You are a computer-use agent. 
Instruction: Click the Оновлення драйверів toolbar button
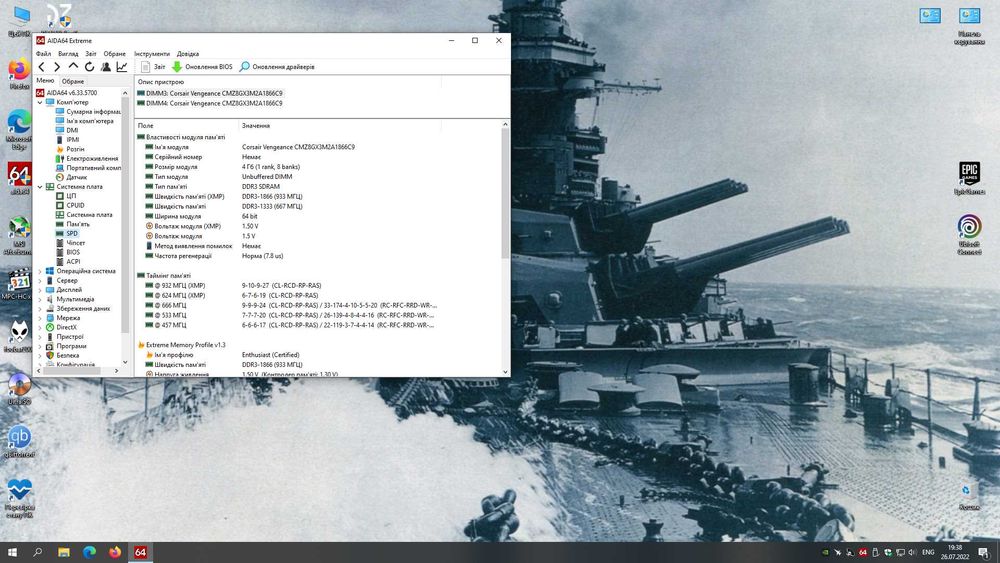(x=277, y=66)
